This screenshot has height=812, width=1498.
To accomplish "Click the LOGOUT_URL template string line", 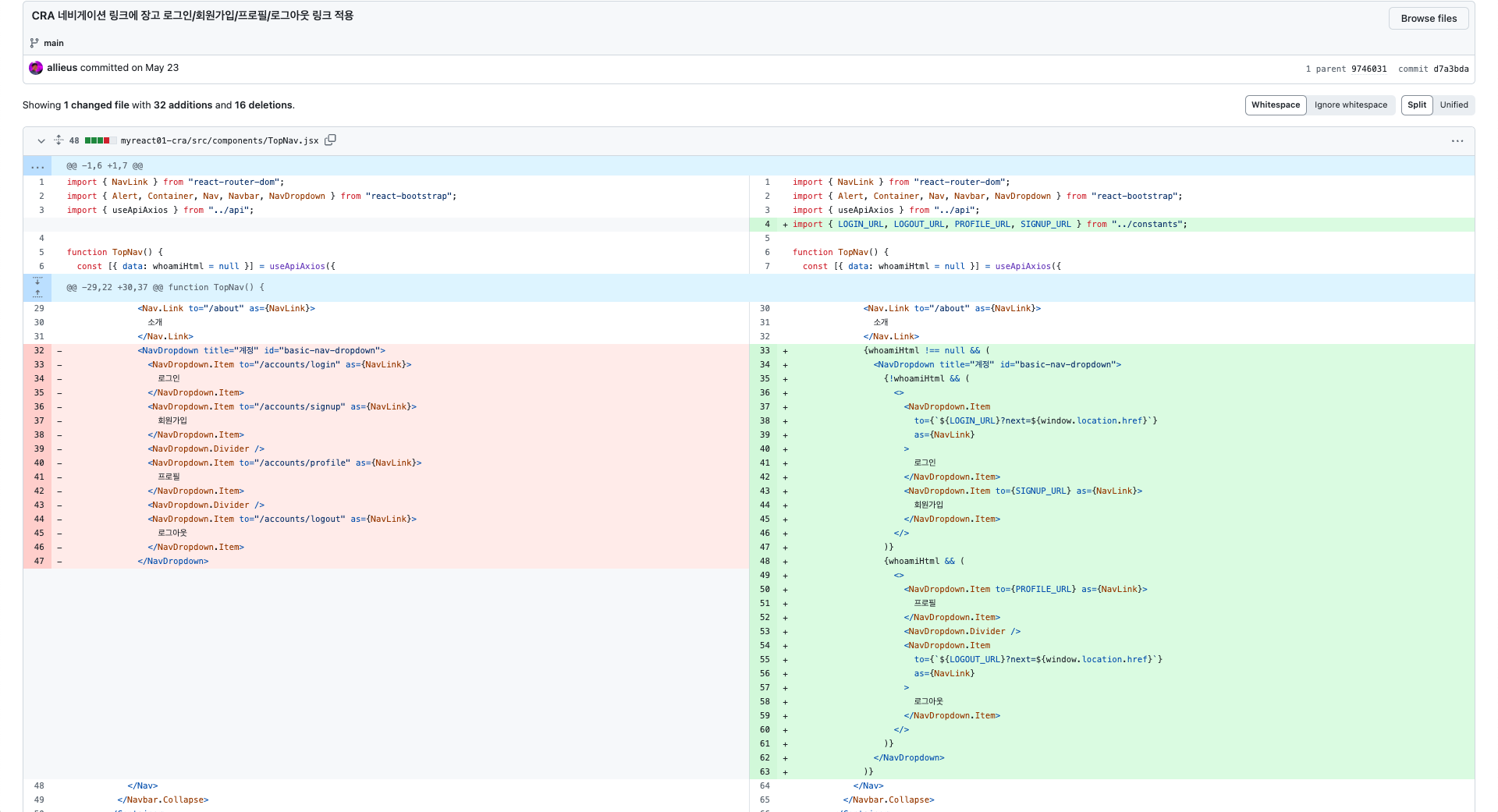I will [x=1038, y=660].
